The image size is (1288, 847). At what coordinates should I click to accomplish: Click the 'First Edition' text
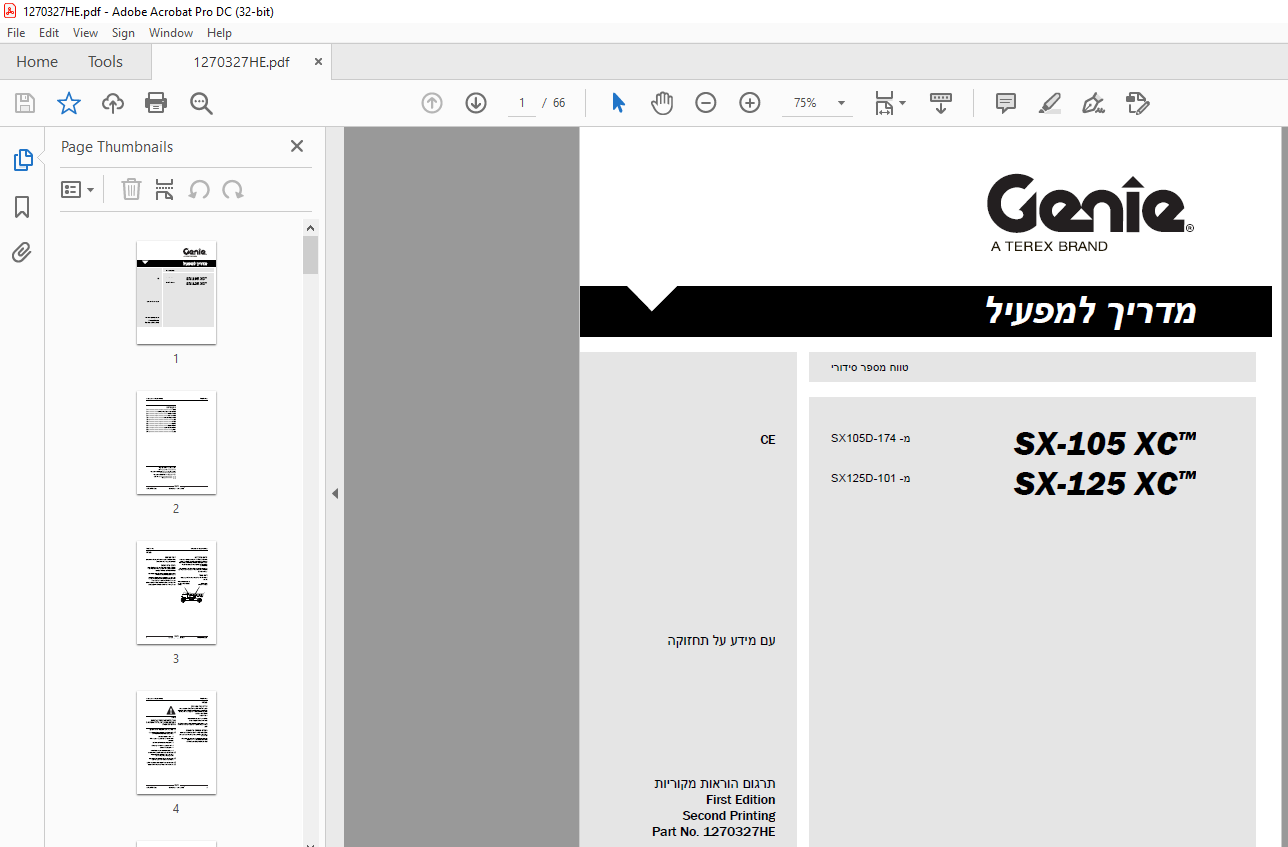tap(740, 800)
